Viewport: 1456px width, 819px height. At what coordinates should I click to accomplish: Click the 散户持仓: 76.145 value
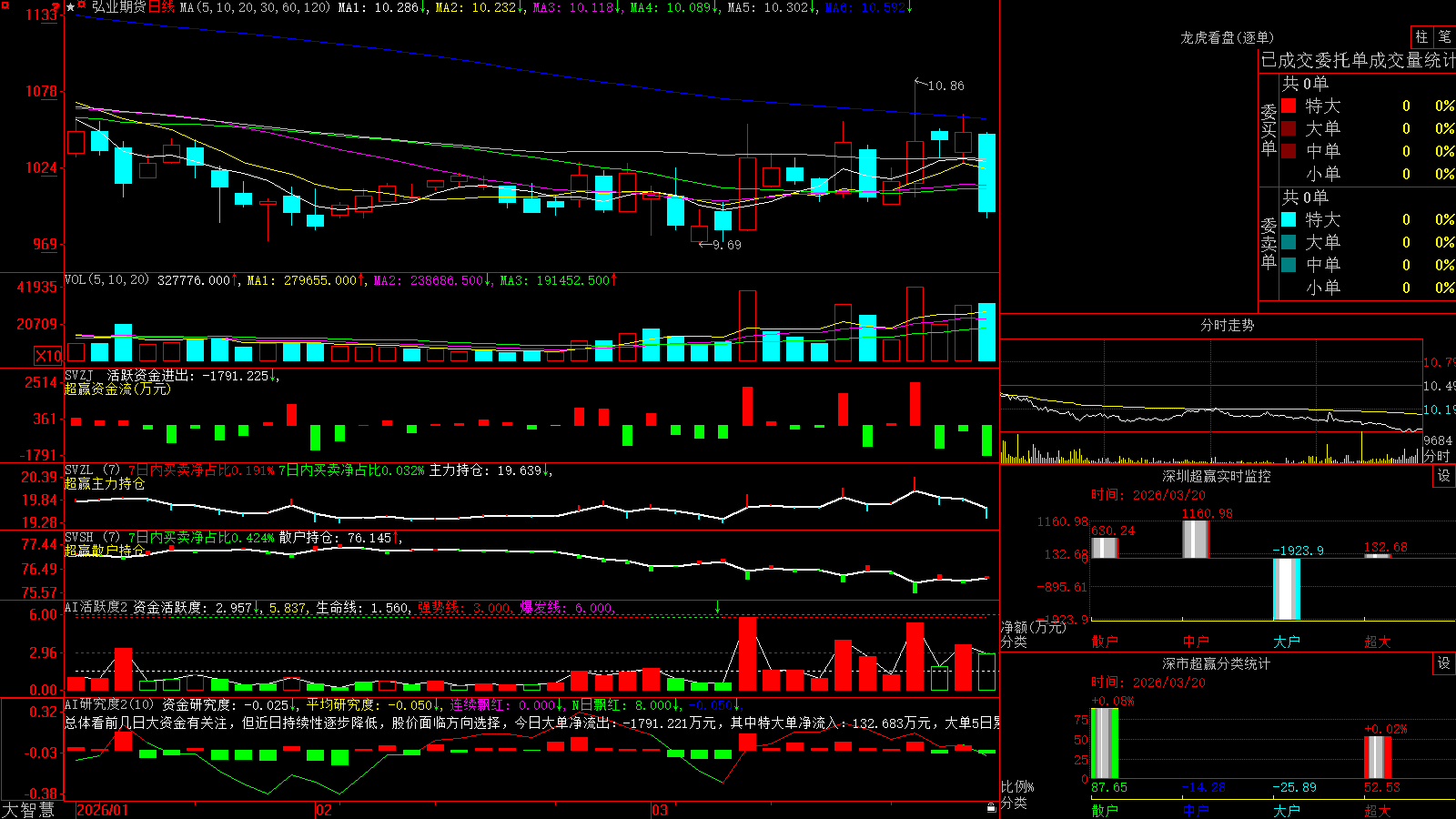tap(339, 538)
